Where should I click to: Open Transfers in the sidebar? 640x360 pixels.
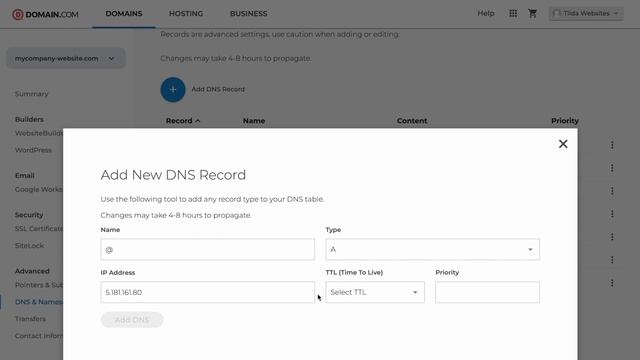point(30,319)
